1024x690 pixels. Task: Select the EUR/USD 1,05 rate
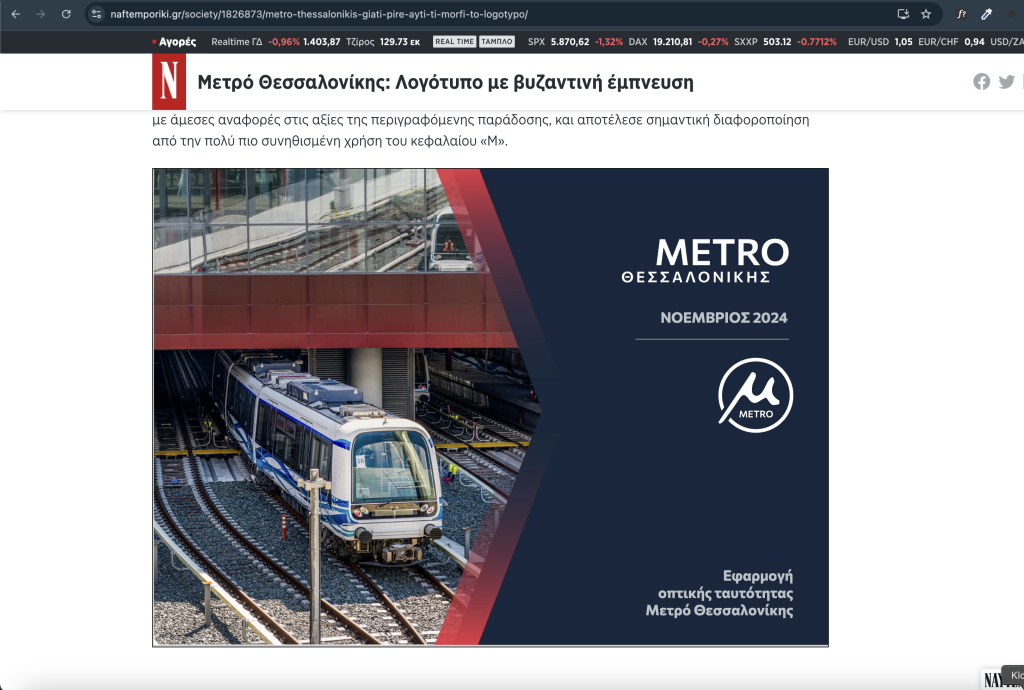point(880,42)
